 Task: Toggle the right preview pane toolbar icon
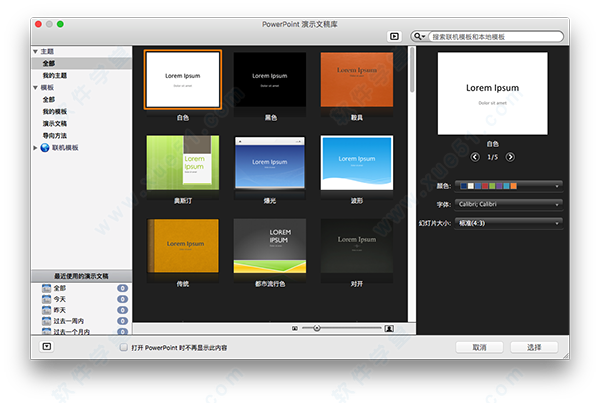click(394, 36)
